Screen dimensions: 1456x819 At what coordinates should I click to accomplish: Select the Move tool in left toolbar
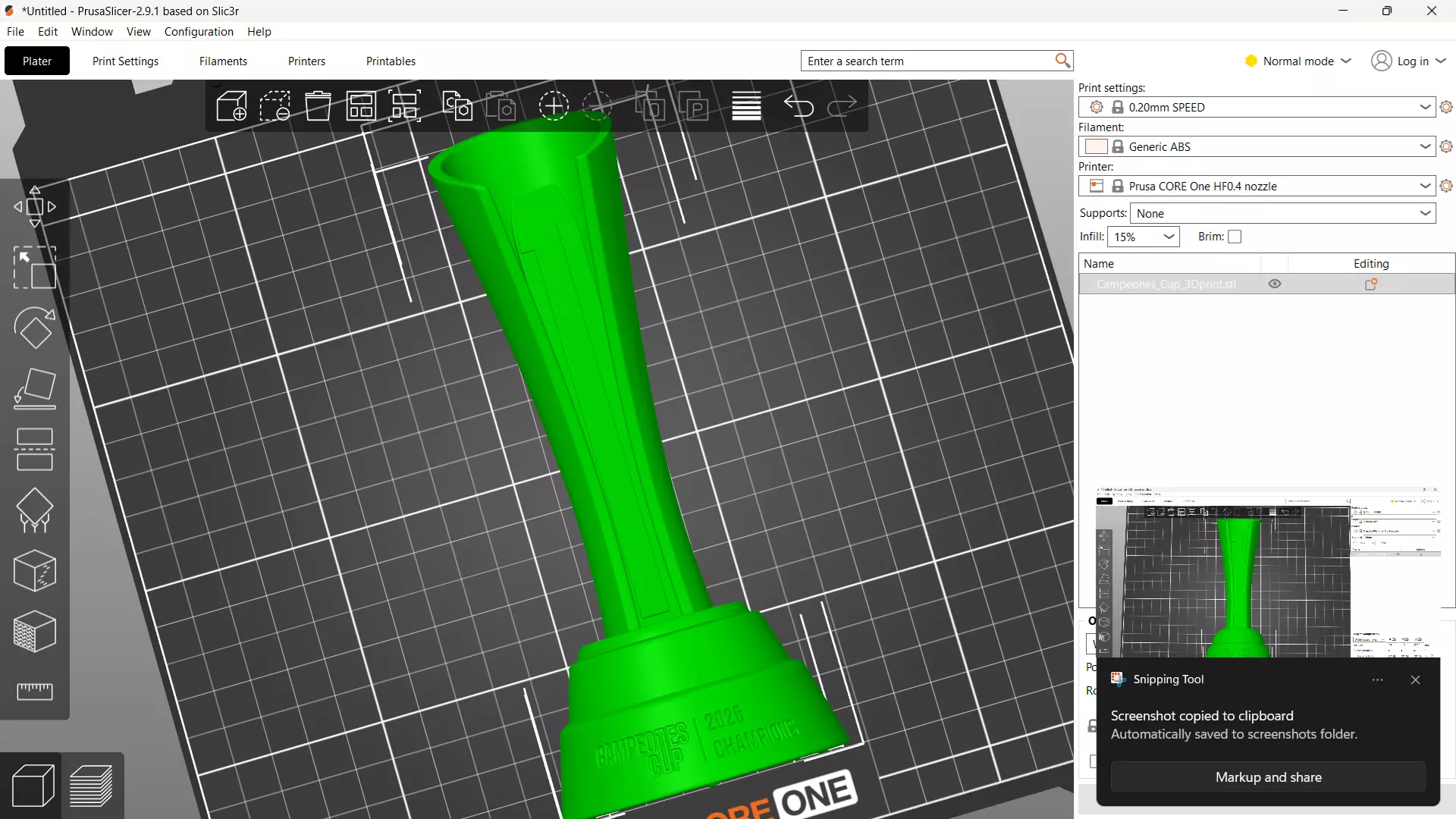(x=35, y=206)
